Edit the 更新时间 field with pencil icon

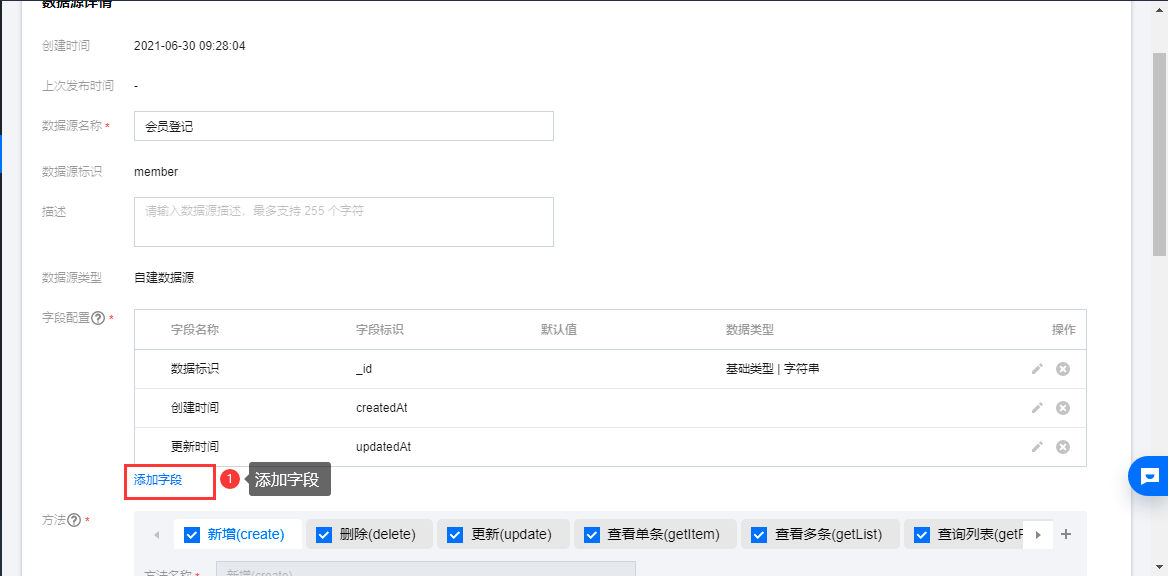coord(1037,446)
